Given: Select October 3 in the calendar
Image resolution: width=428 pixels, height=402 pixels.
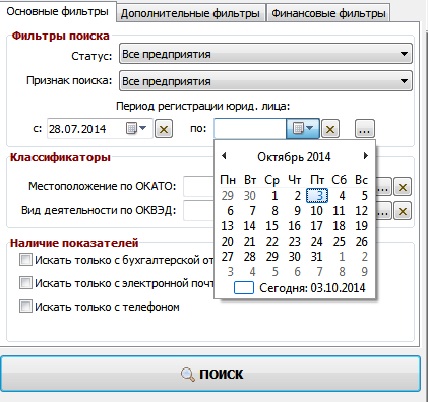Looking at the screenshot, I should 317,196.
